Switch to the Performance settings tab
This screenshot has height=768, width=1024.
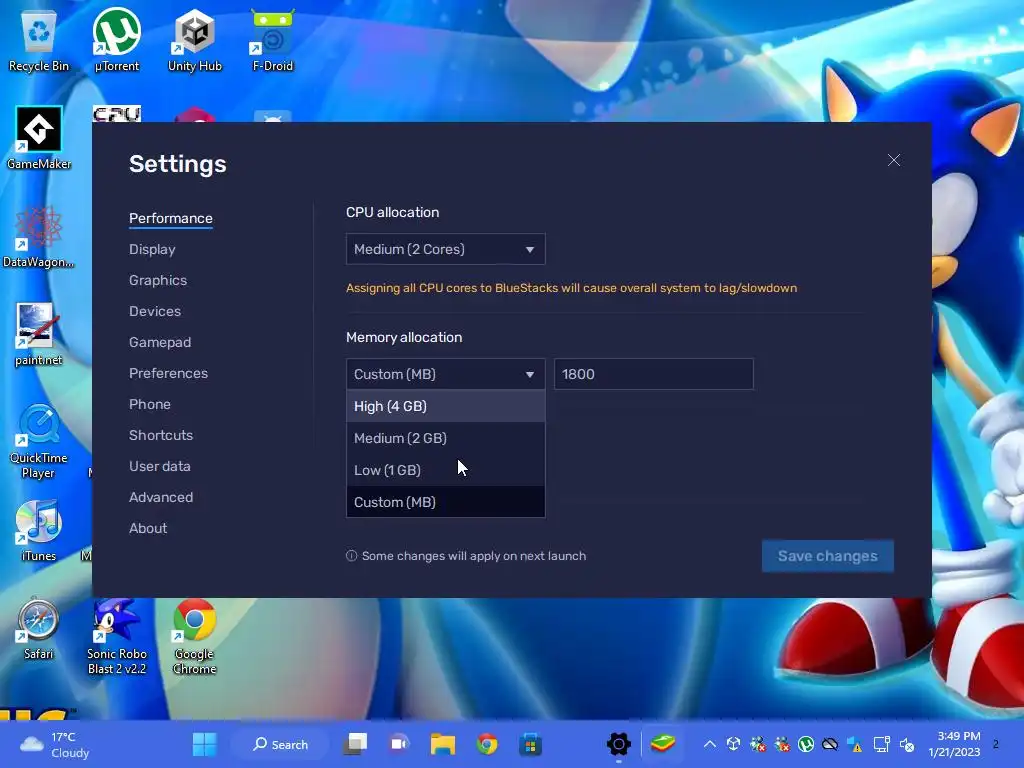pyautogui.click(x=170, y=218)
